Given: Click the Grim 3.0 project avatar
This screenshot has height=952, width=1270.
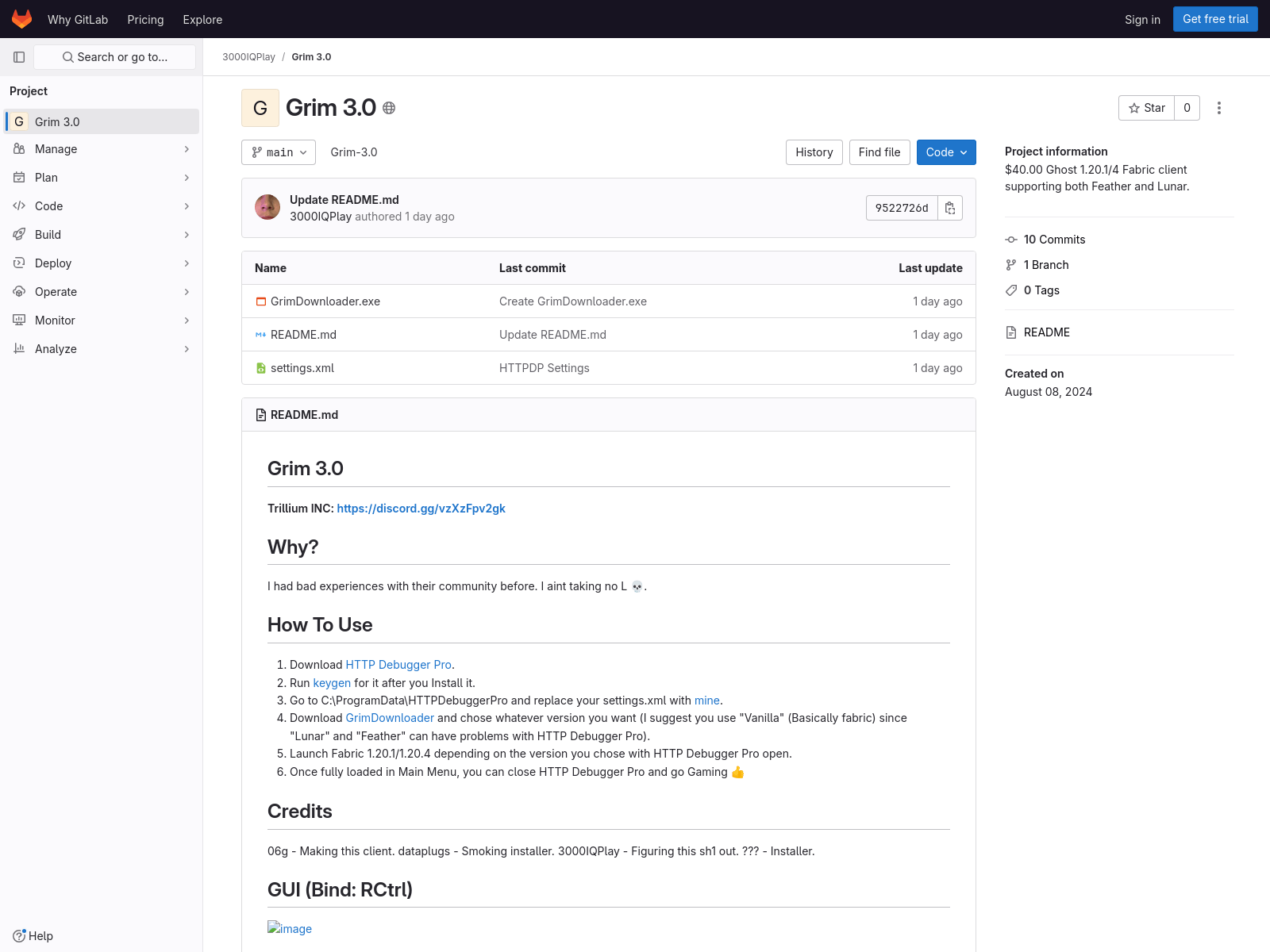Looking at the screenshot, I should 260,108.
